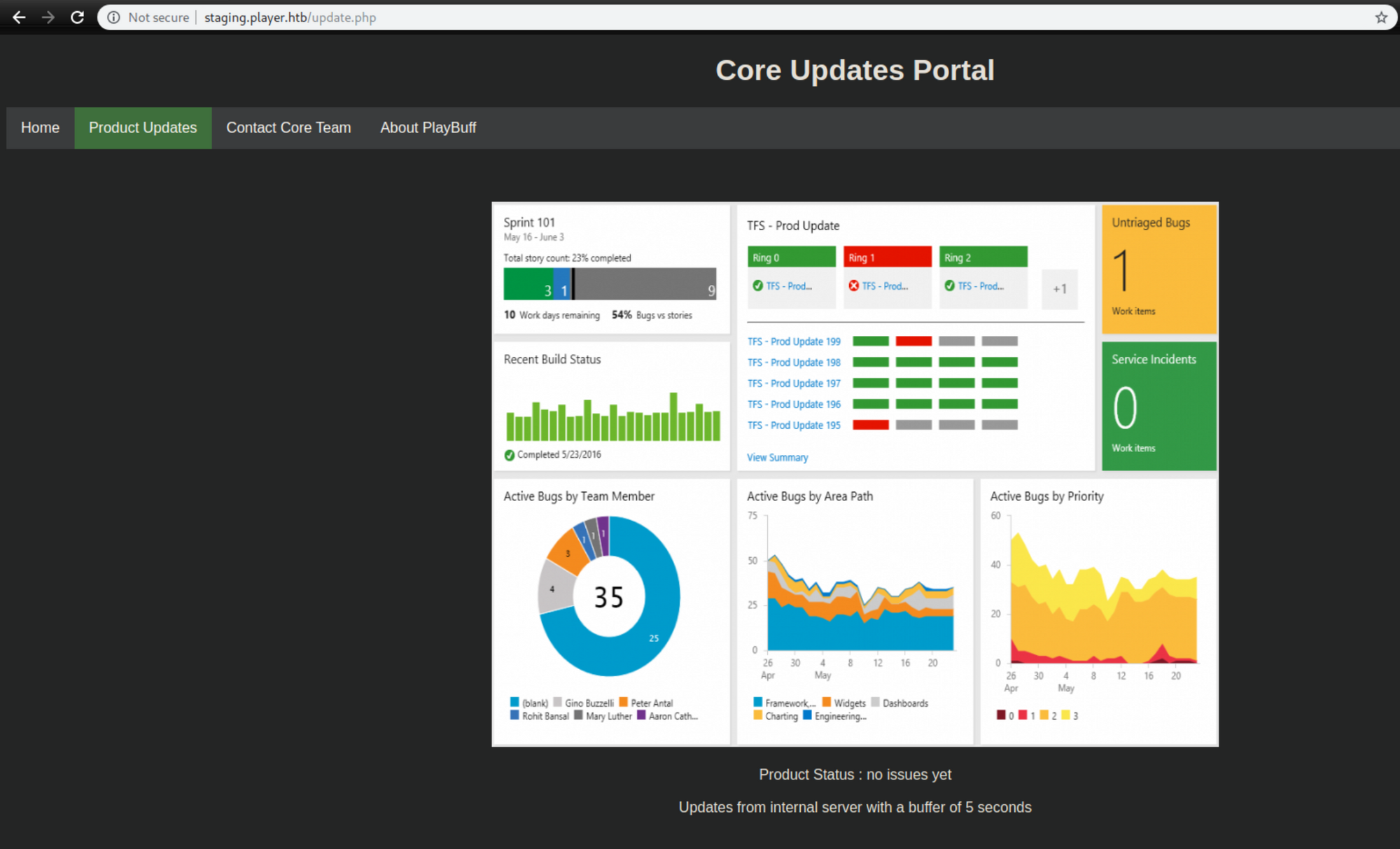Click the site info icon in address bar
The width and height of the screenshot is (1400, 849).
tap(113, 17)
